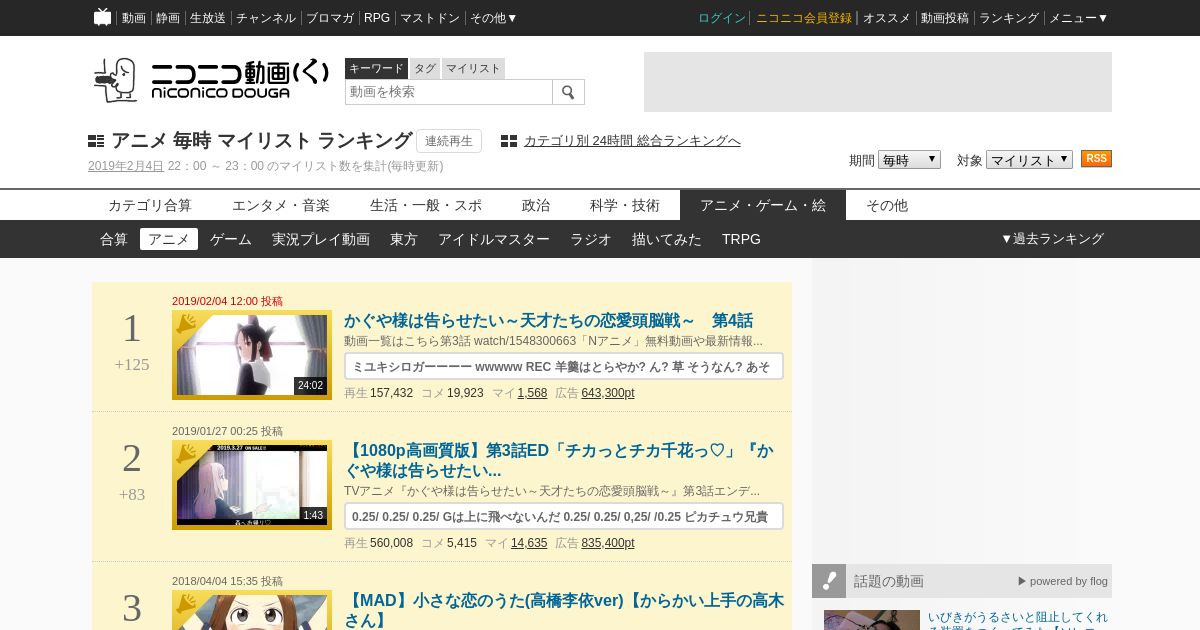The image size is (1200, 630).
Task: Open the 期間 毎時 dropdown
Action: tap(909, 160)
